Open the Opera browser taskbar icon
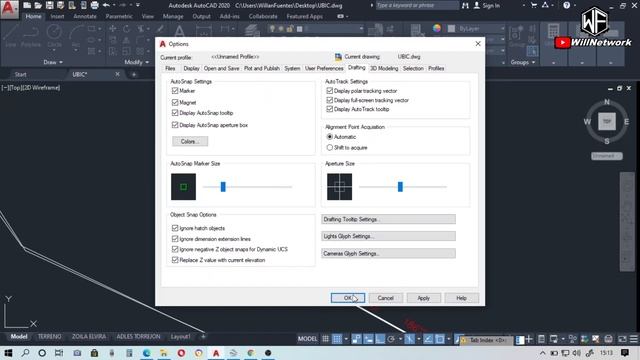The height and width of the screenshot is (360, 640). click(181, 353)
